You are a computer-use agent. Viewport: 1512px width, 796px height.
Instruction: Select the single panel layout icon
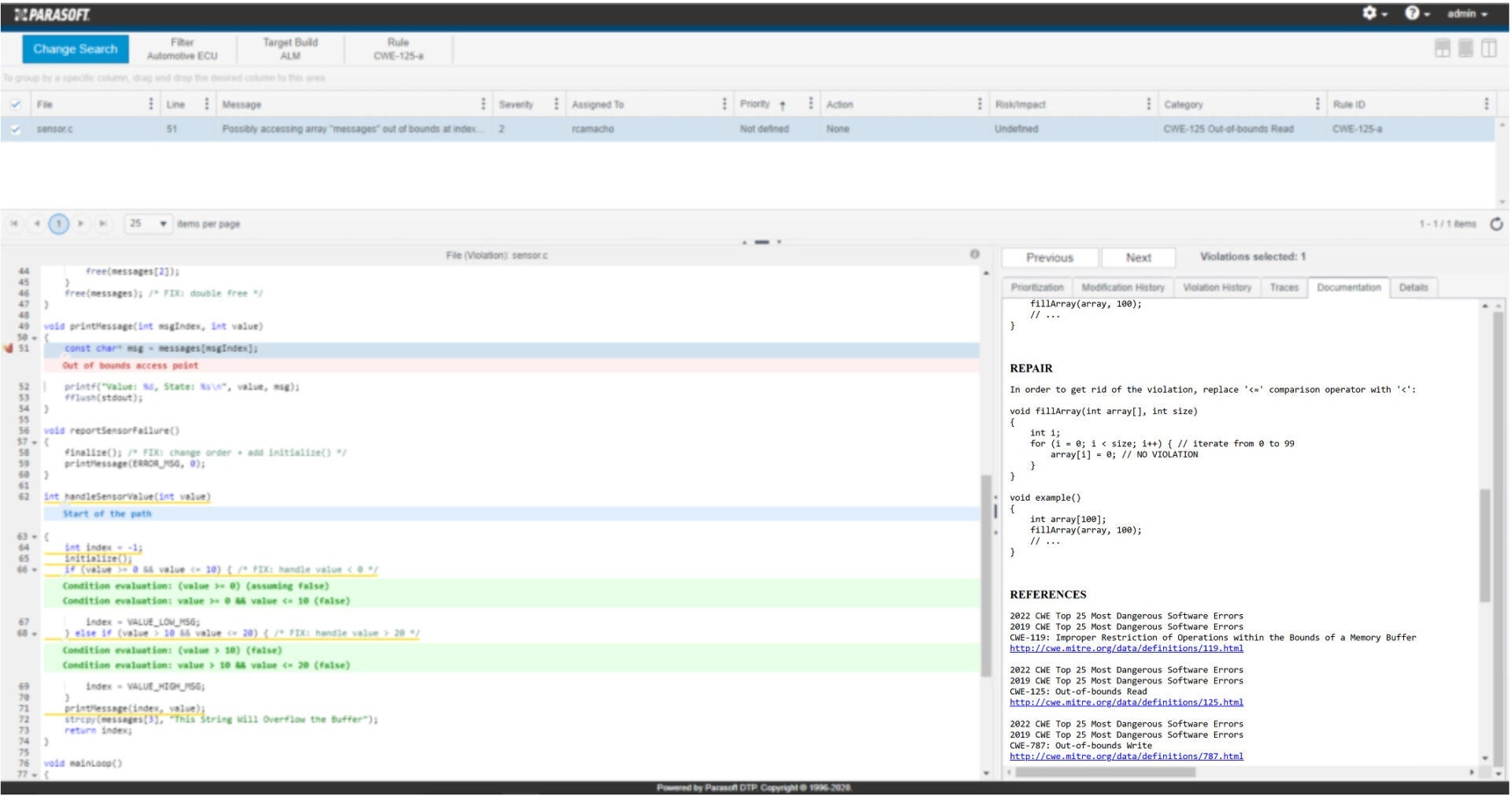pyautogui.click(x=1466, y=48)
